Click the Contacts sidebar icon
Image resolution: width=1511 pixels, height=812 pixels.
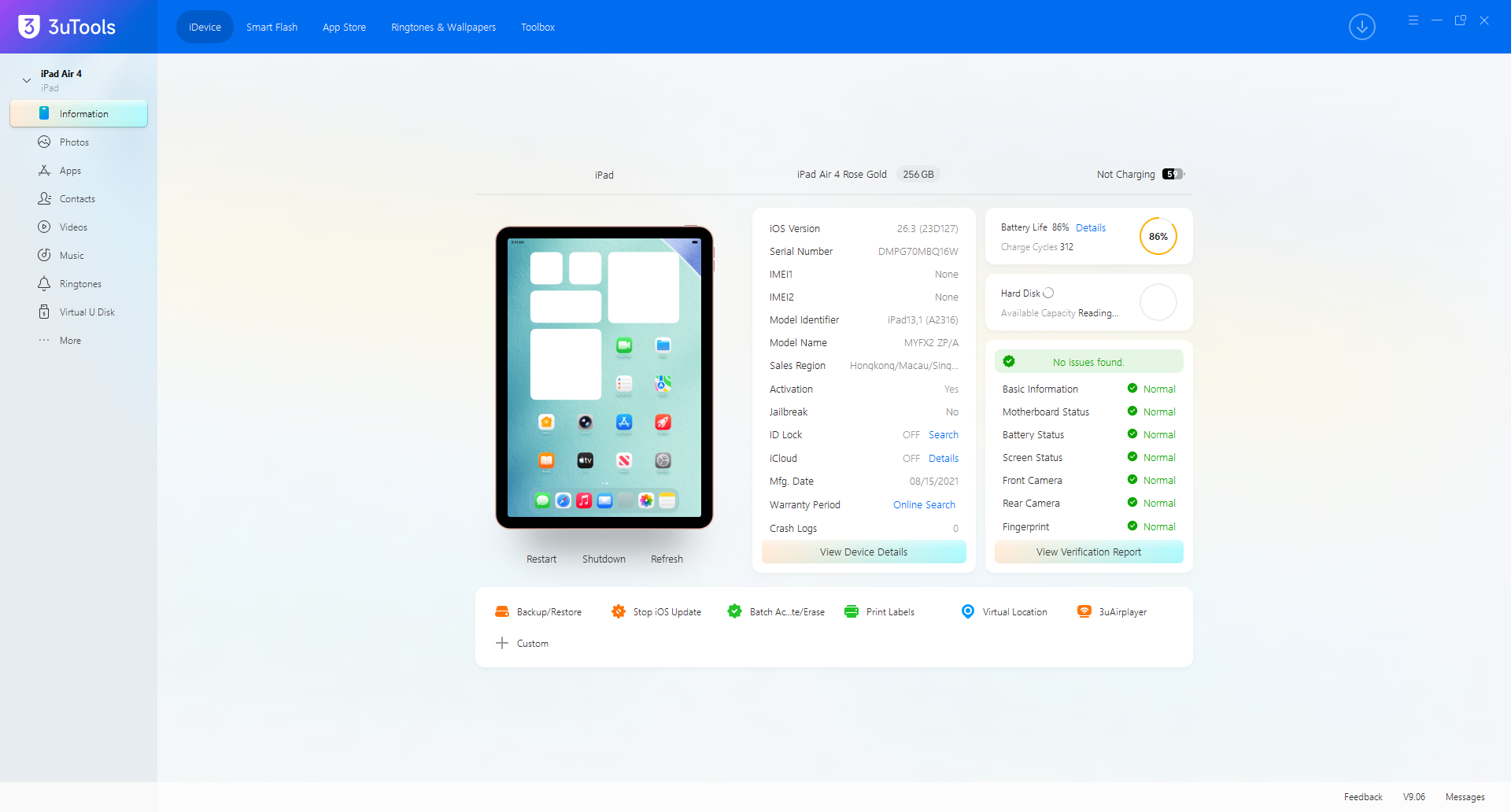point(44,199)
